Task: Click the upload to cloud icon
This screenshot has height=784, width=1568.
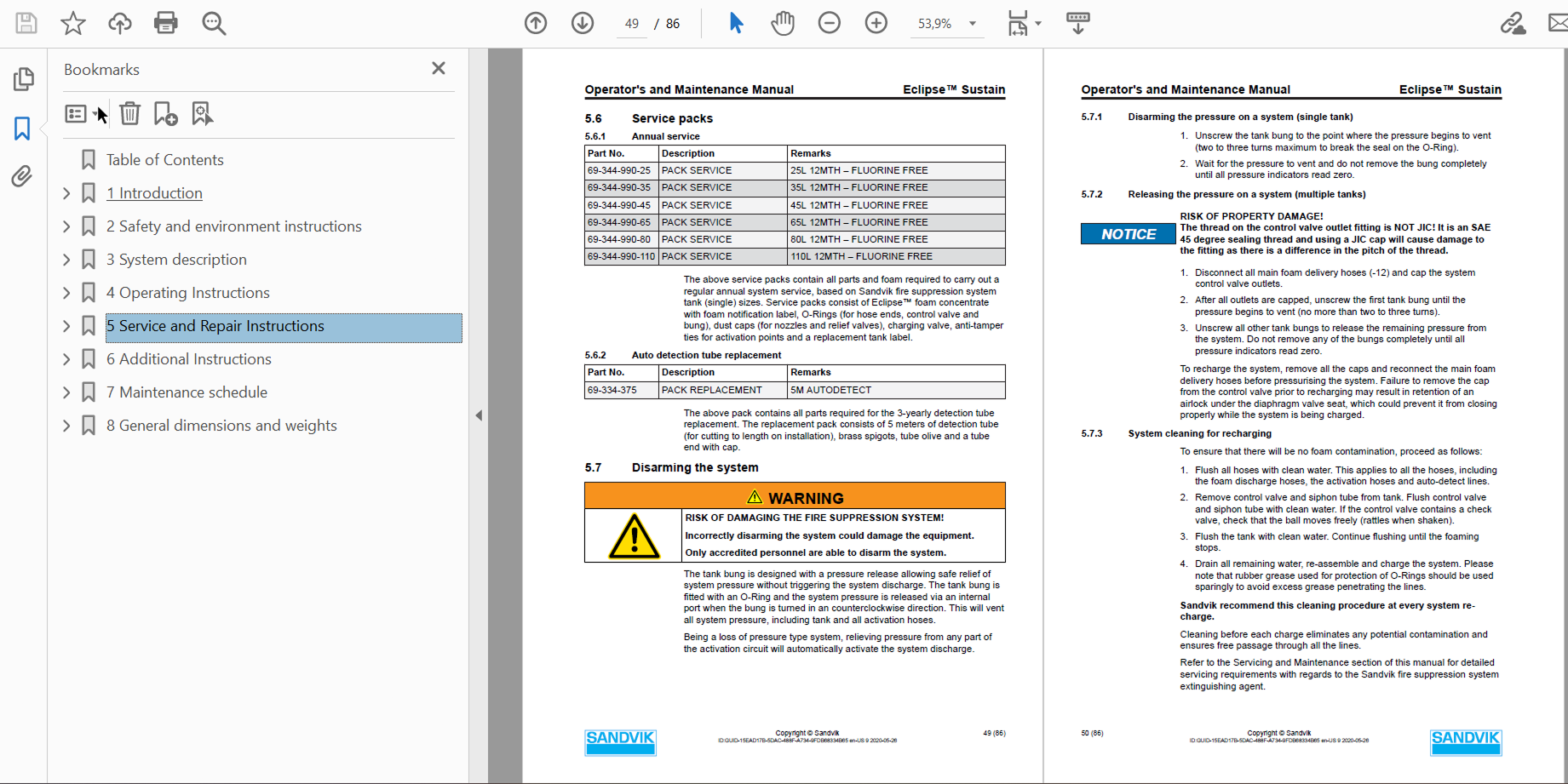Action: 119,23
